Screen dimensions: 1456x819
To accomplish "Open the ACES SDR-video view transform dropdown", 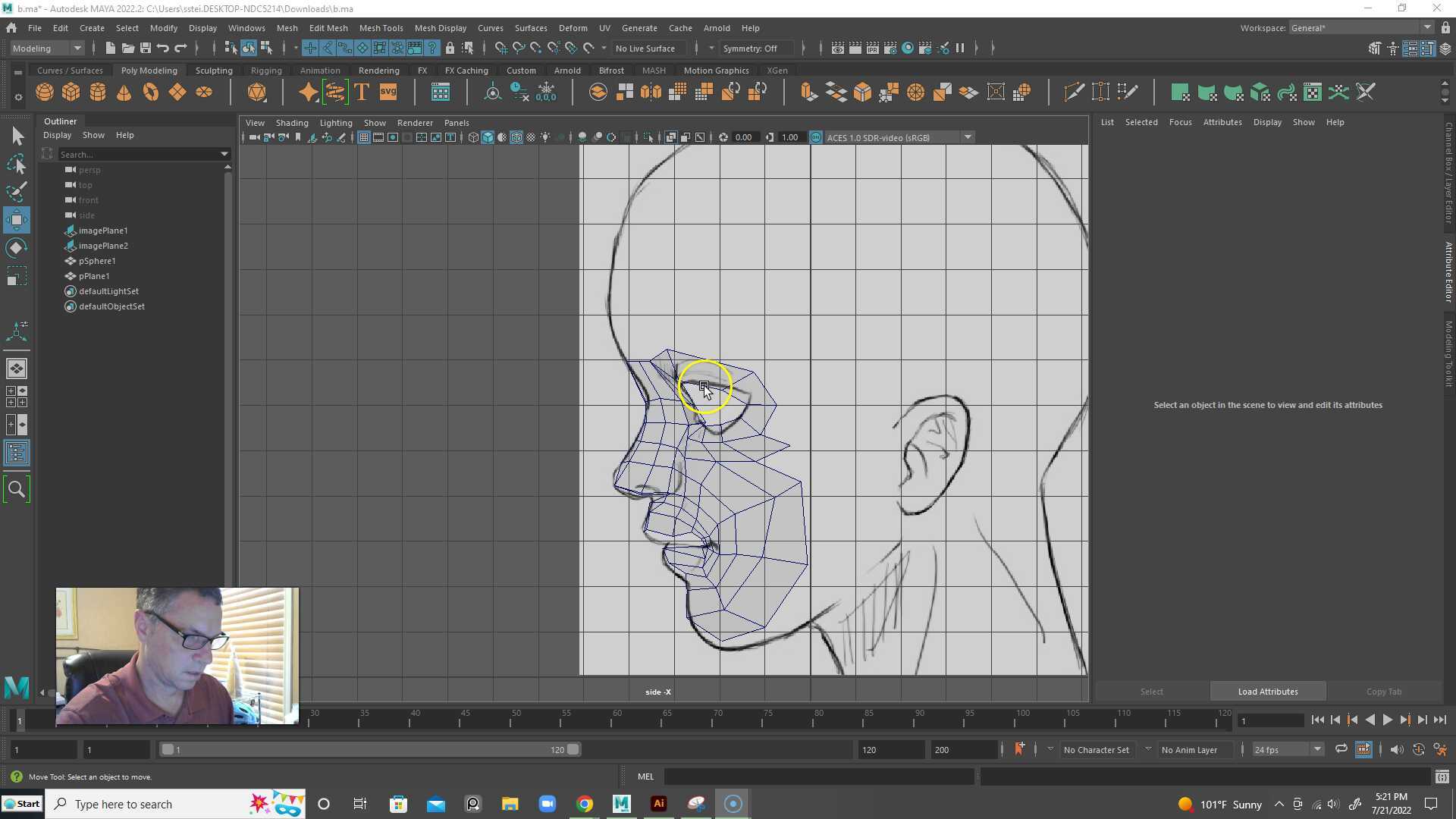I will [968, 137].
